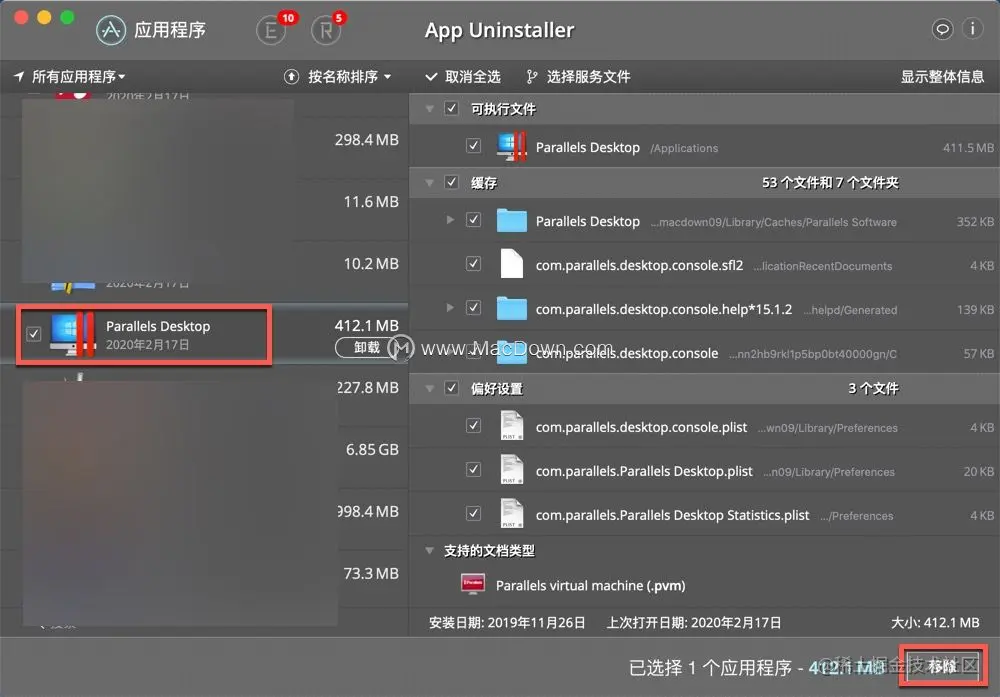Uncheck Parallels Desktop Statistics.plist checkbox
Viewport: 1000px width, 697px height.
(473, 513)
